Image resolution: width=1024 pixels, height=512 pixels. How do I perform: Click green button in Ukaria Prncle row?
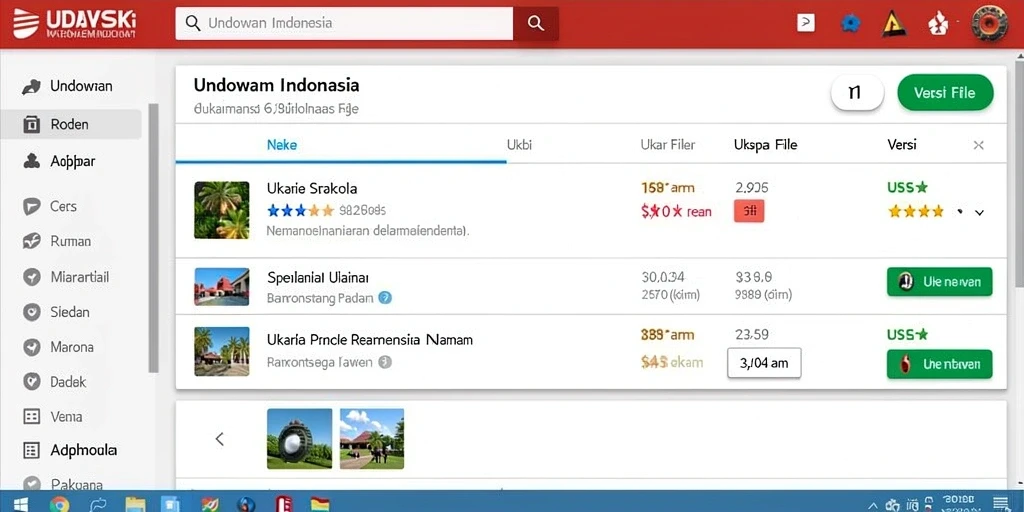939,364
